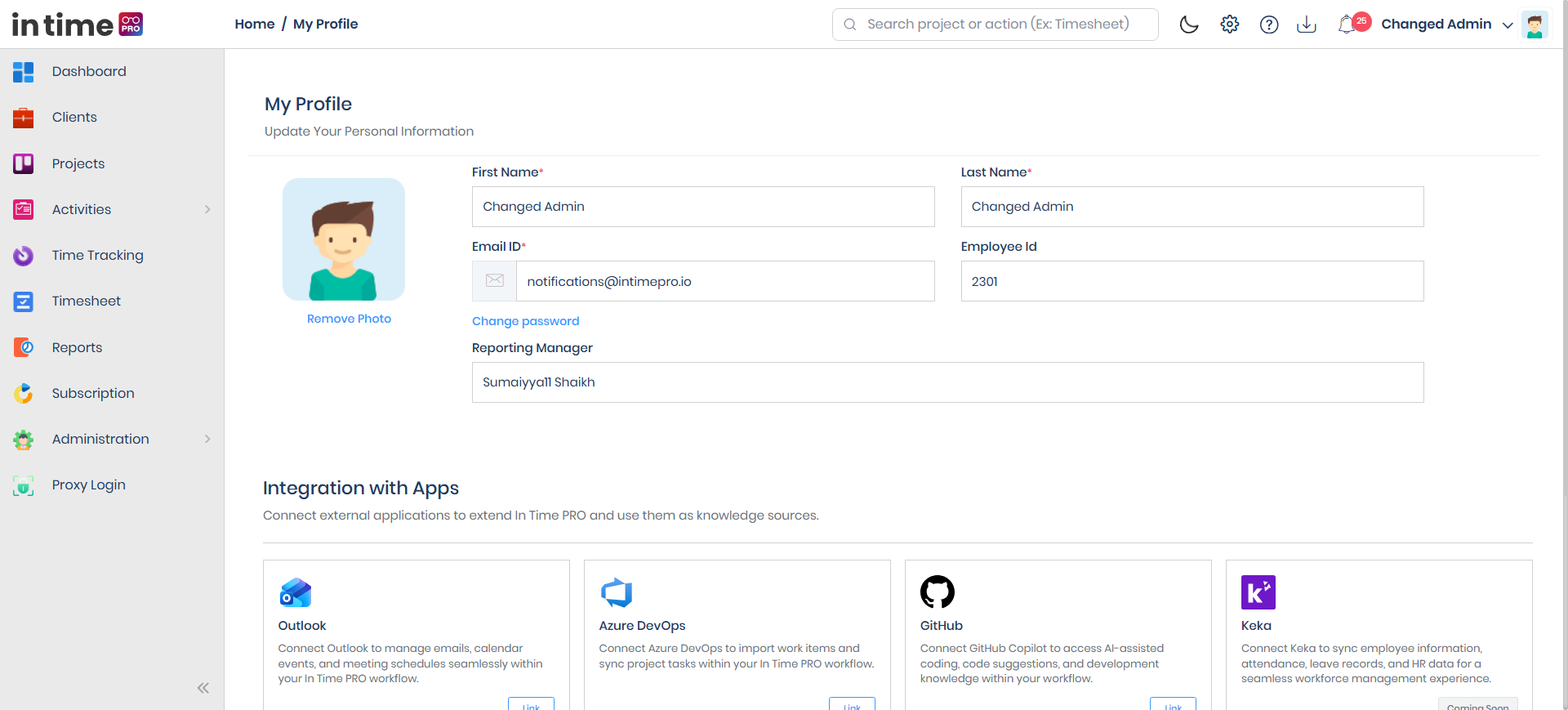Image resolution: width=1568 pixels, height=710 pixels.
Task: Toggle dark mode moon icon
Action: coord(1189,25)
